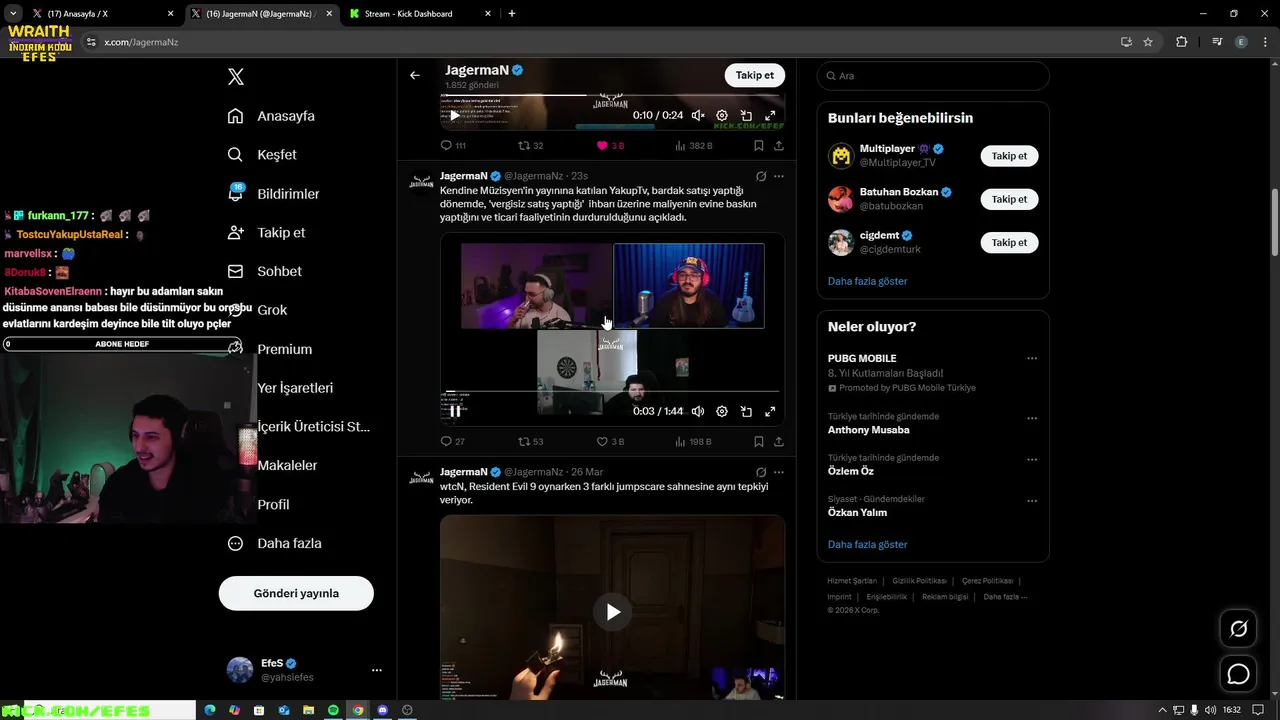Open a new browser tab
Screen dimensions: 1280x720
512,14
